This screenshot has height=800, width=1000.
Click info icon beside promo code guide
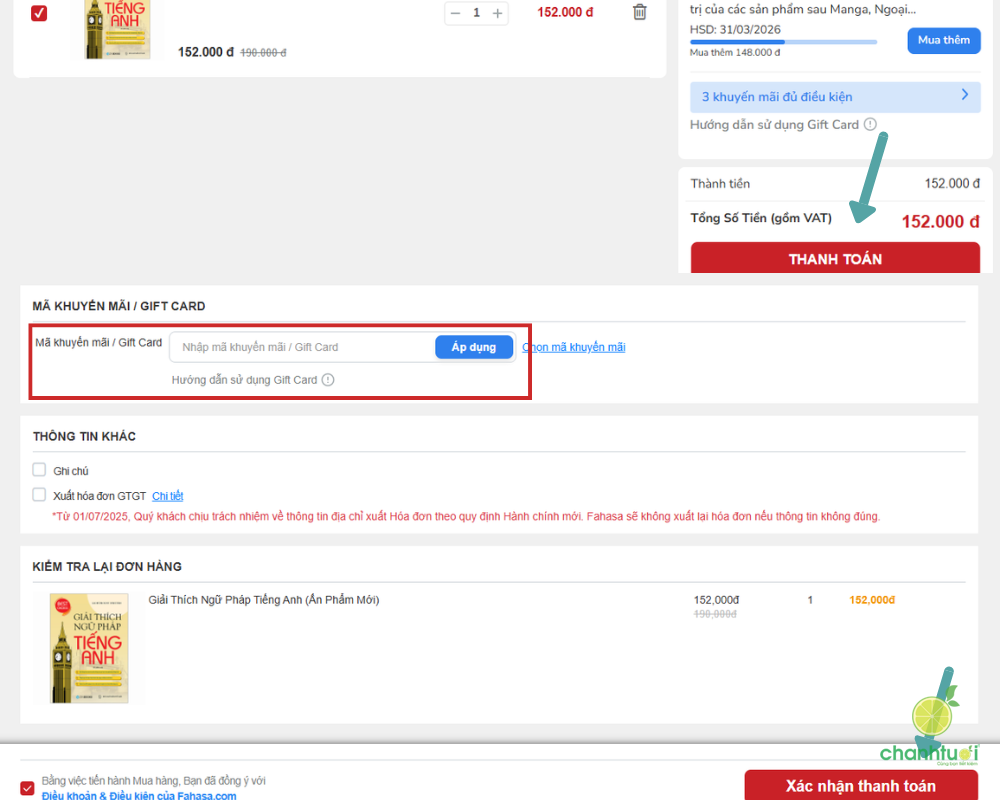[x=328, y=380]
